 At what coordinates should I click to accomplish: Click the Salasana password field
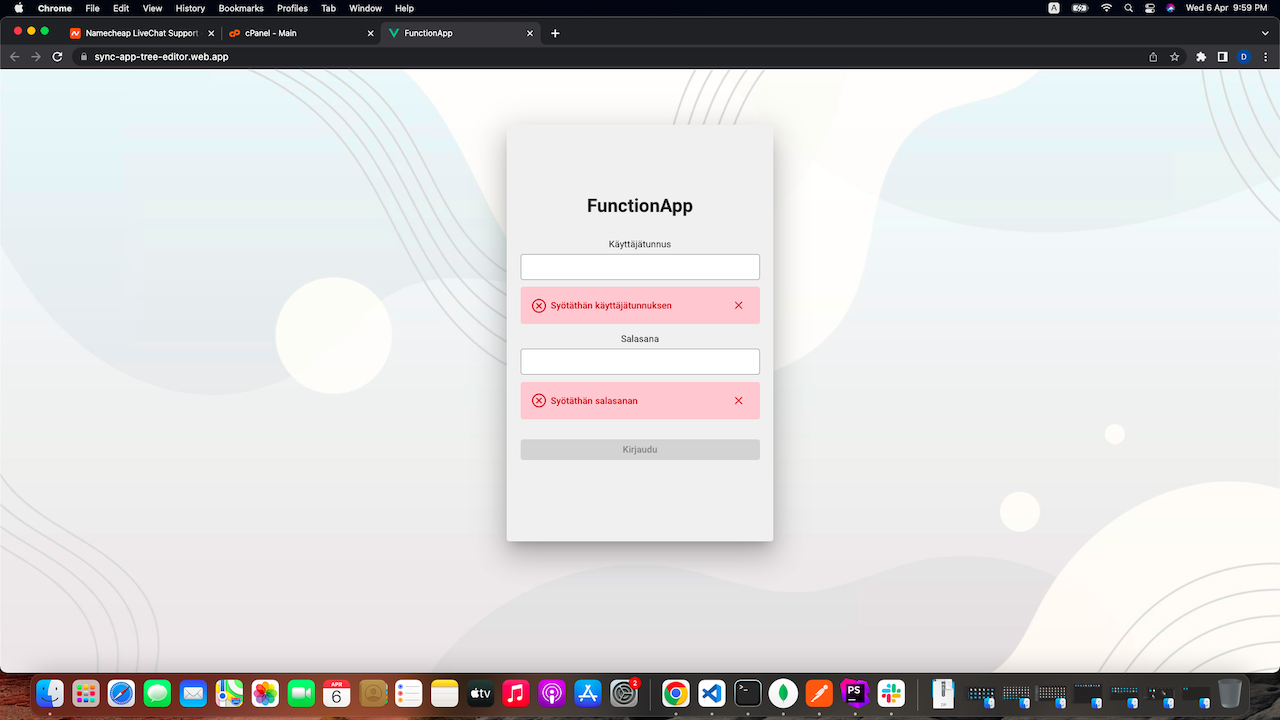640,361
